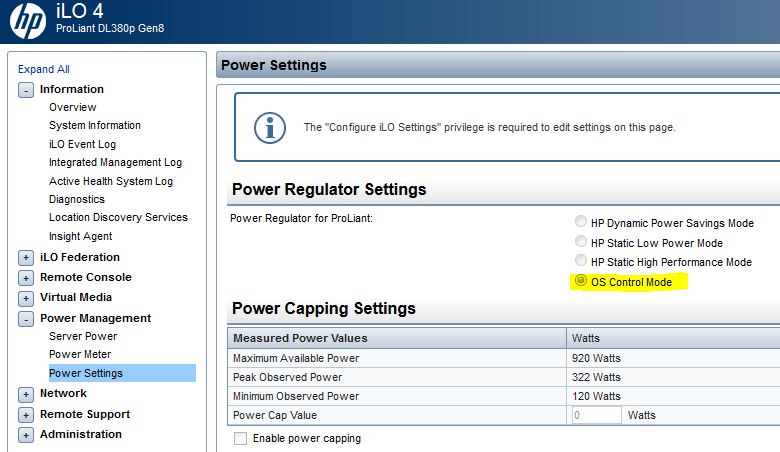This screenshot has height=452, width=780.
Task: Expand the iLO Federation section
Action: tap(26, 258)
